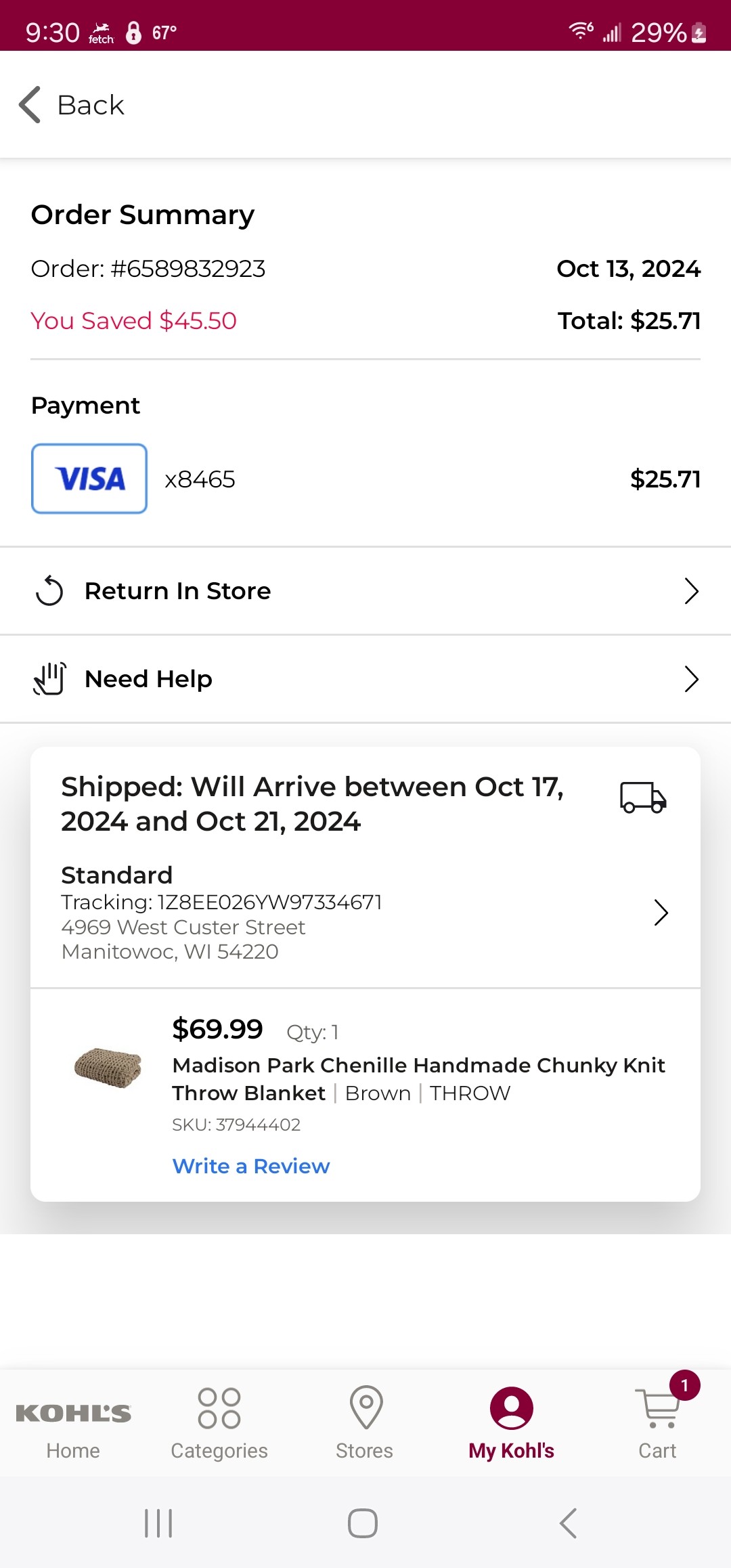The height and width of the screenshot is (1568, 731).
Task: Tap the Back arrow icon
Action: (30, 105)
